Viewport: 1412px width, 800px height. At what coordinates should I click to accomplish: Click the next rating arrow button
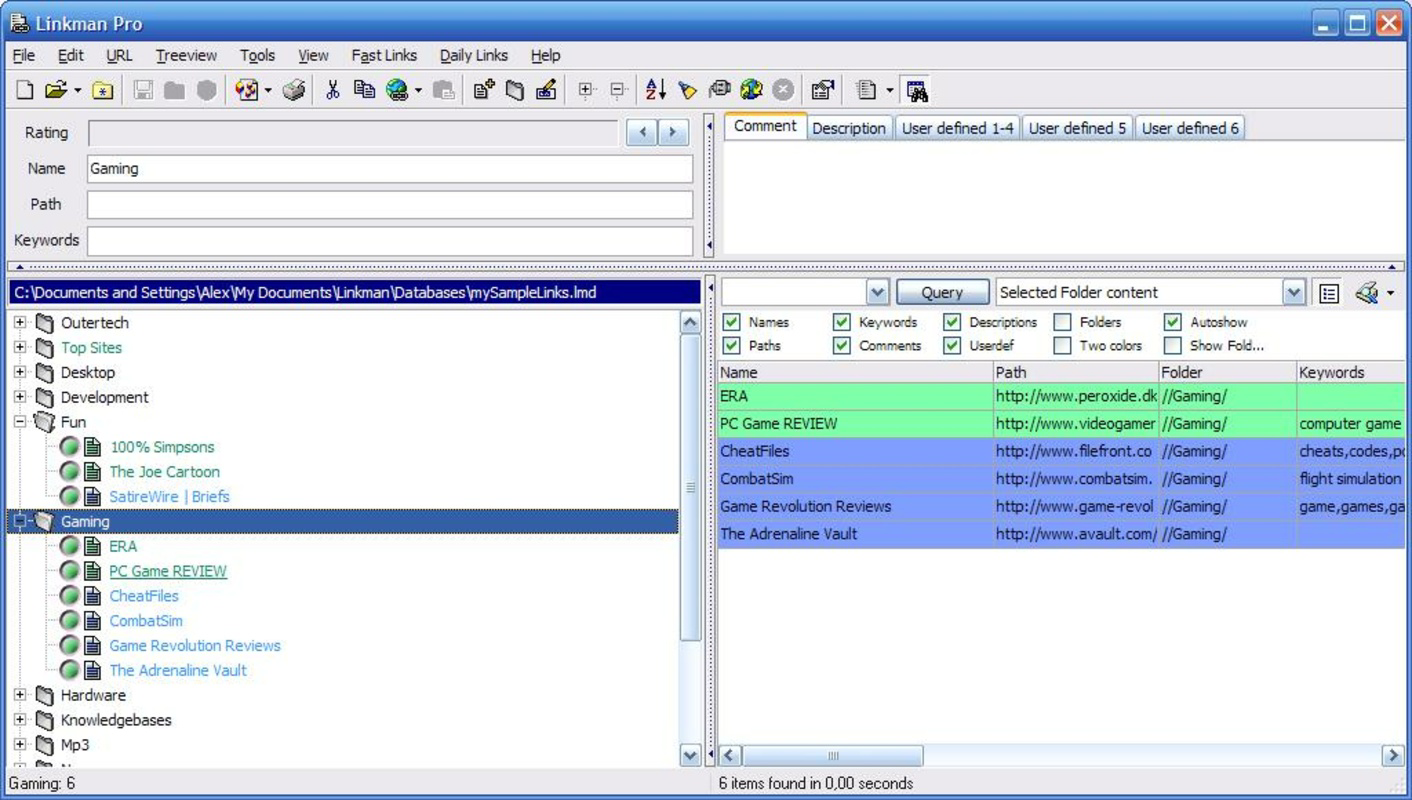[x=673, y=132]
